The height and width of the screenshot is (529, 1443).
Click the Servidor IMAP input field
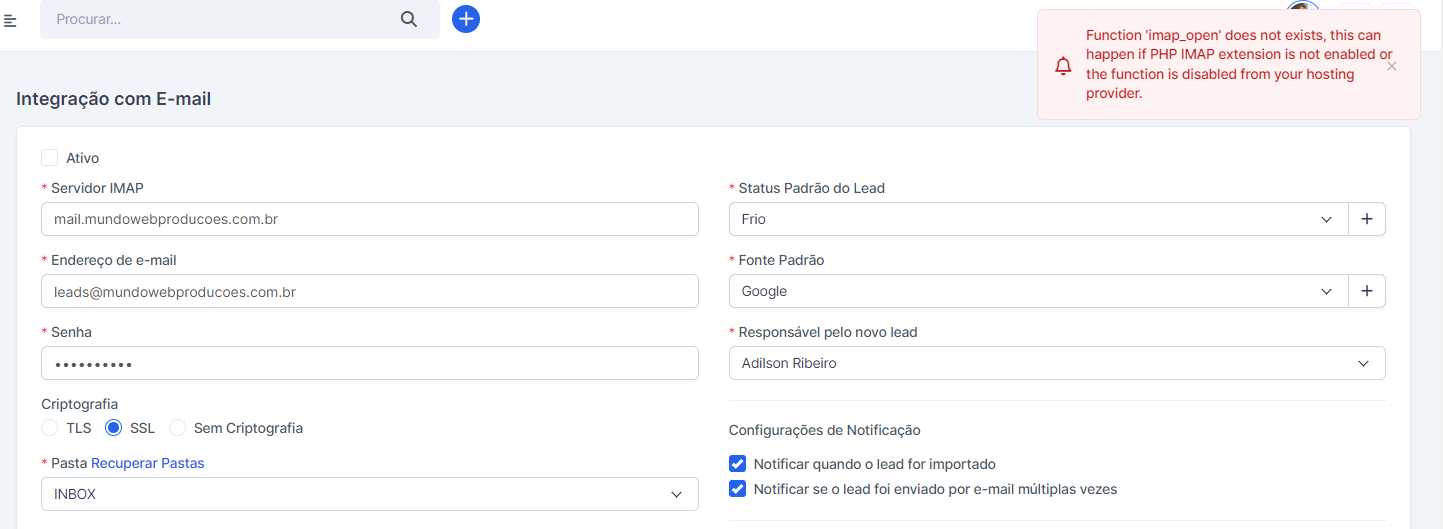(x=369, y=219)
